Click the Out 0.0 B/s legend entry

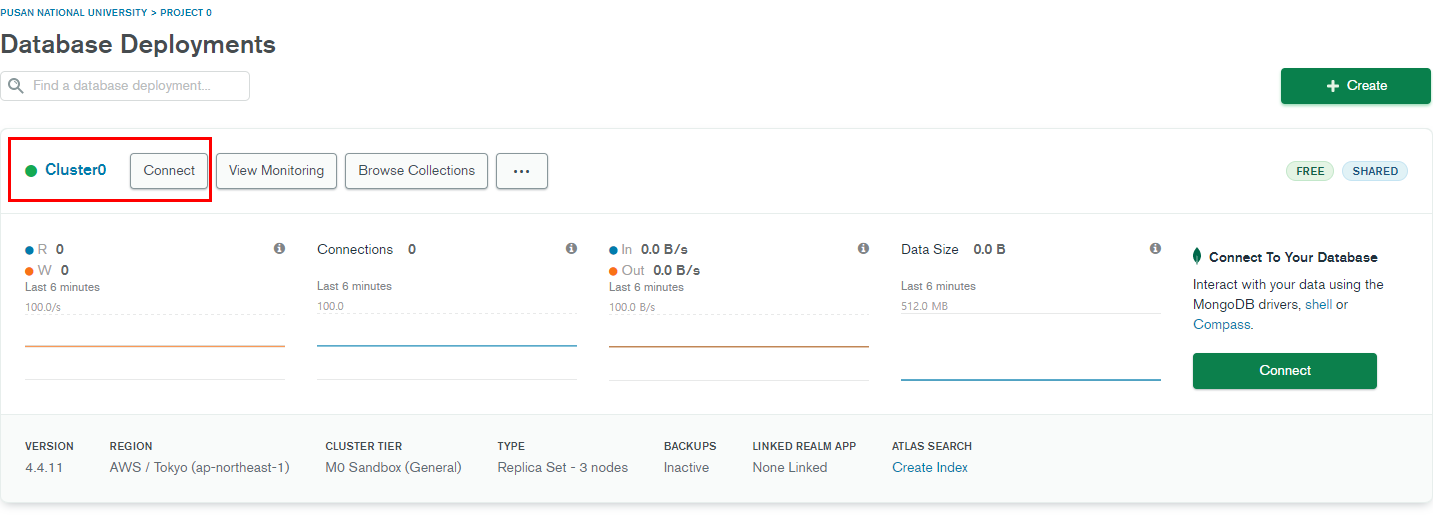pyautogui.click(x=654, y=270)
